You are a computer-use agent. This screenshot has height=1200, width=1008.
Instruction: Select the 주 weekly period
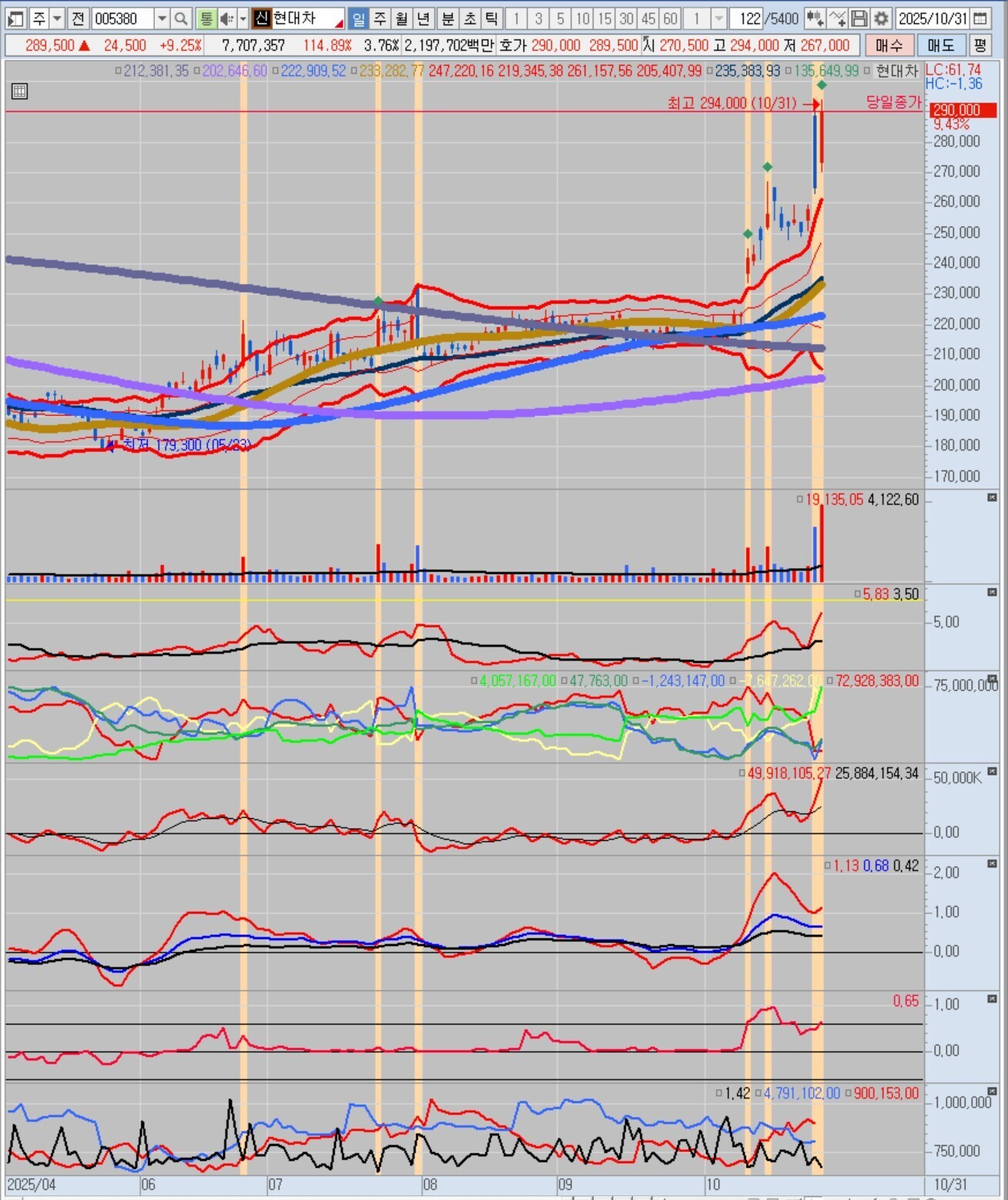380,18
